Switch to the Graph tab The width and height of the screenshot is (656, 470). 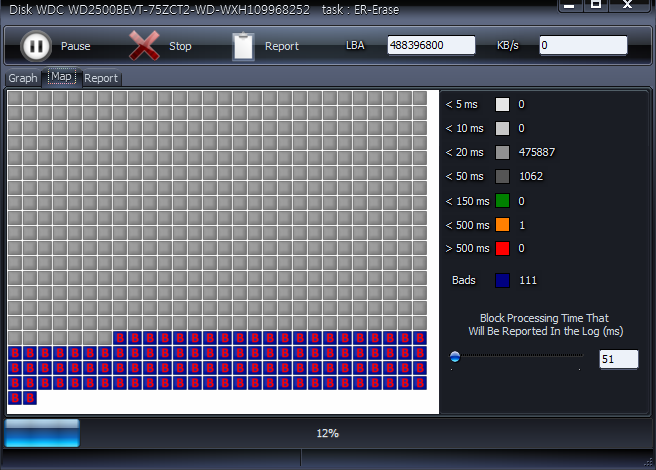(x=23, y=78)
